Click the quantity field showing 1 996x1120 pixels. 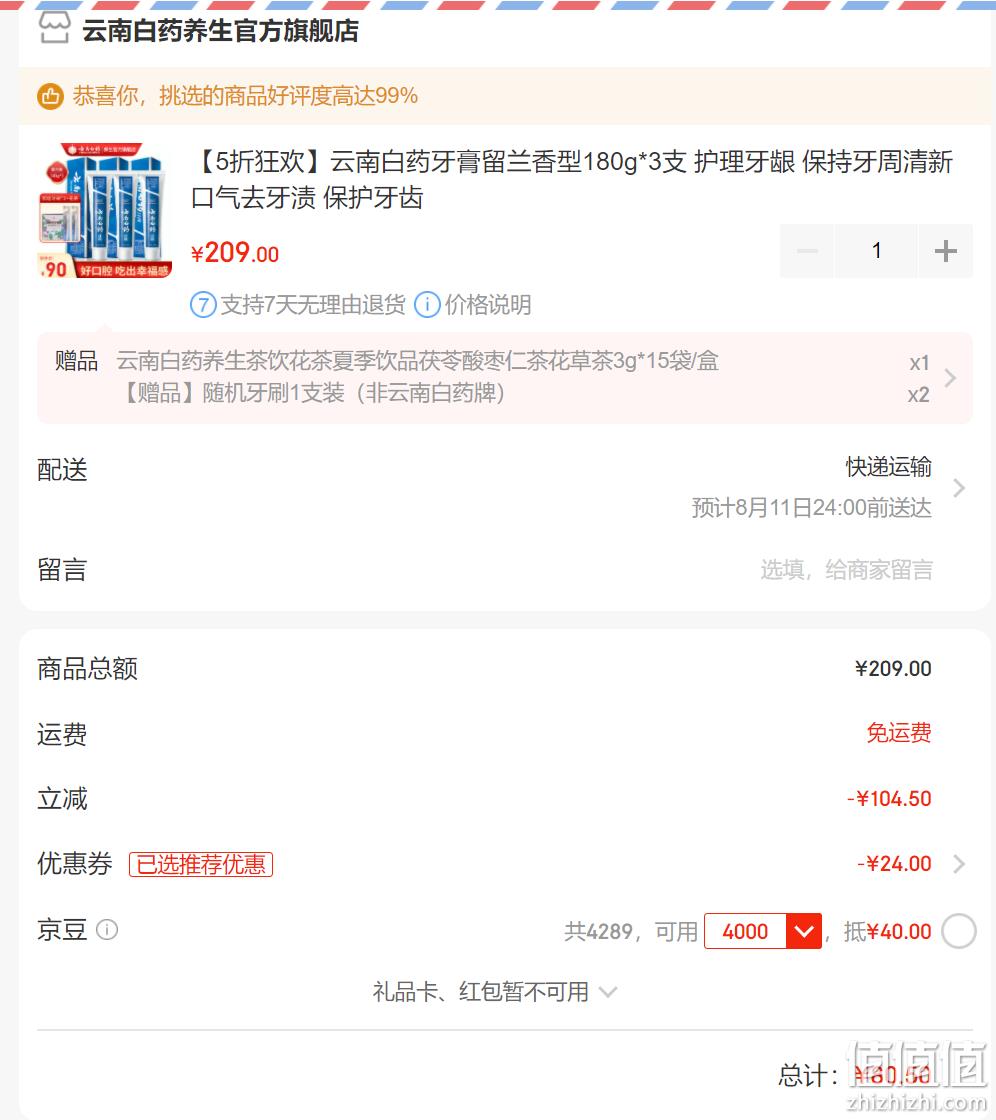pos(876,251)
